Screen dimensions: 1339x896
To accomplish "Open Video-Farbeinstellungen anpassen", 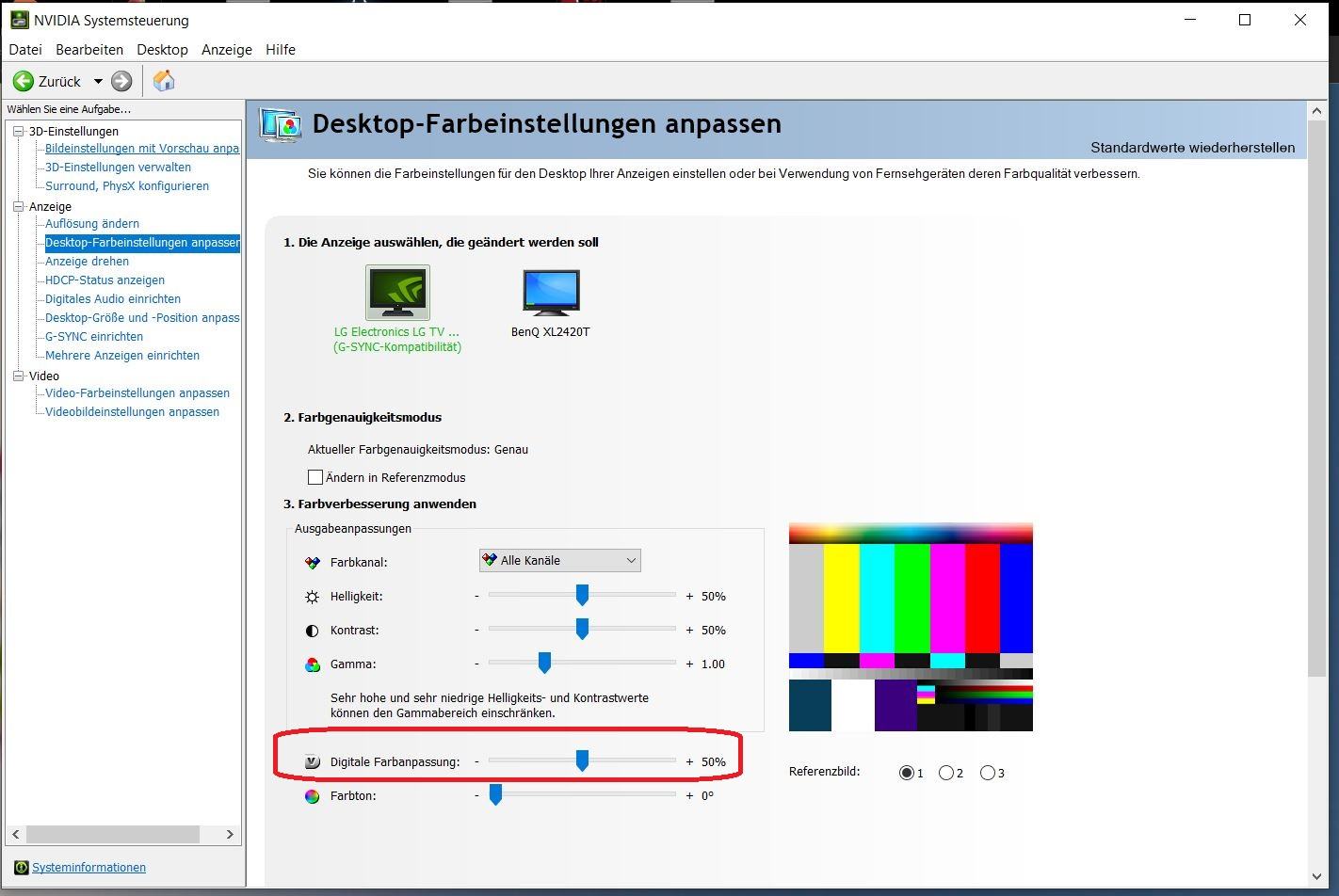I will (137, 393).
